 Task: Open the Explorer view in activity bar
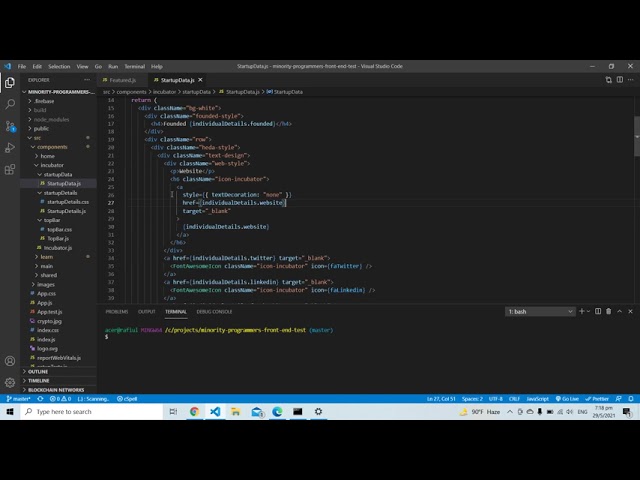(x=10, y=83)
